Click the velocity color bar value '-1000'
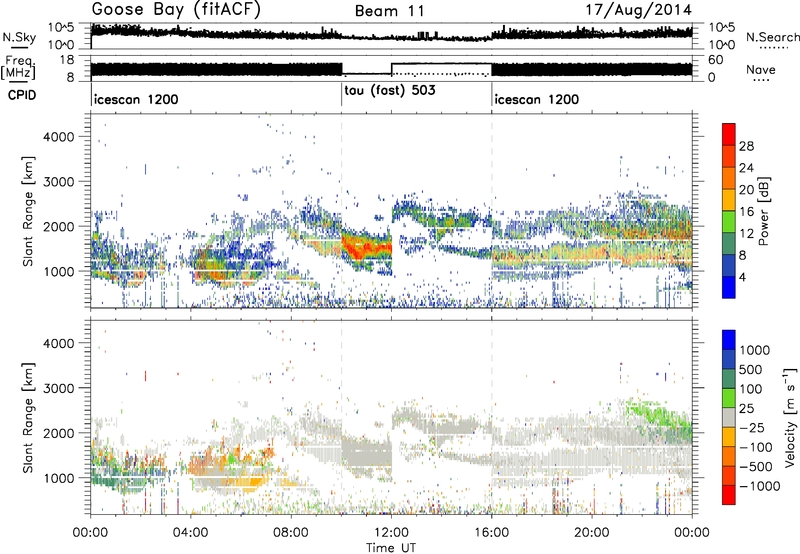 760,486
